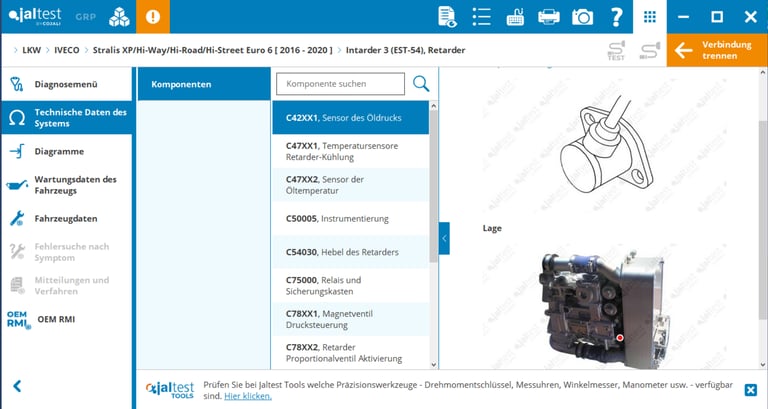
Task: Click the Jaltest logo in header
Action: (35, 17)
